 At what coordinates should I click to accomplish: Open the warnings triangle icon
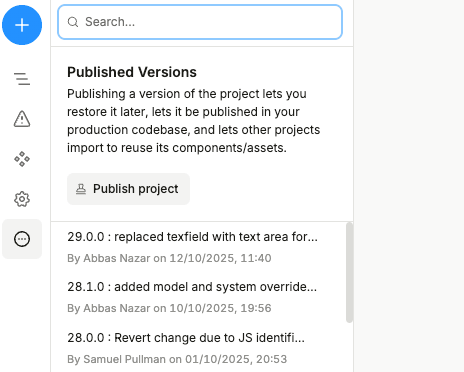click(x=22, y=119)
